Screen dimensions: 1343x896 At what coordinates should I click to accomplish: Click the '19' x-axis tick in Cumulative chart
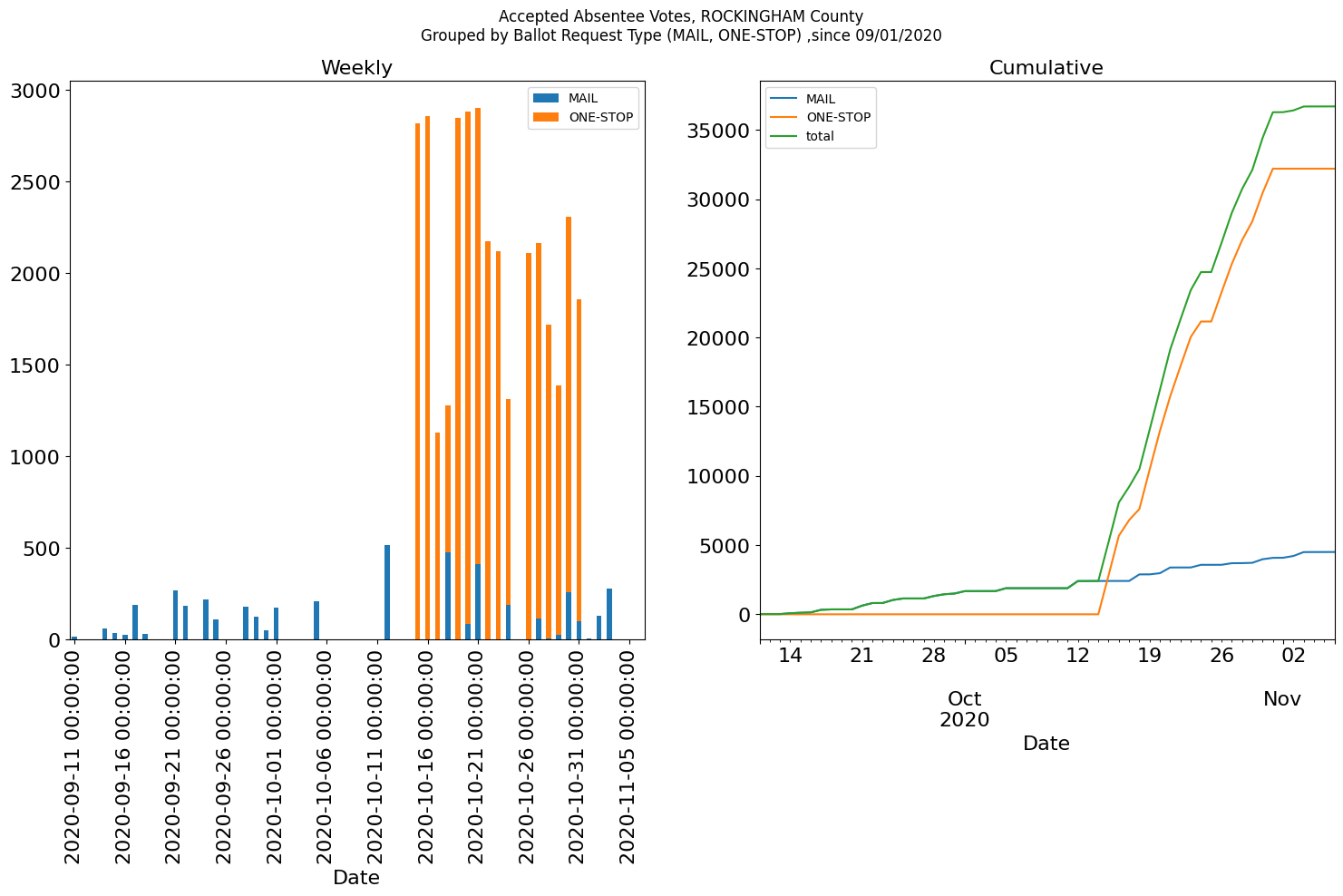[1150, 655]
